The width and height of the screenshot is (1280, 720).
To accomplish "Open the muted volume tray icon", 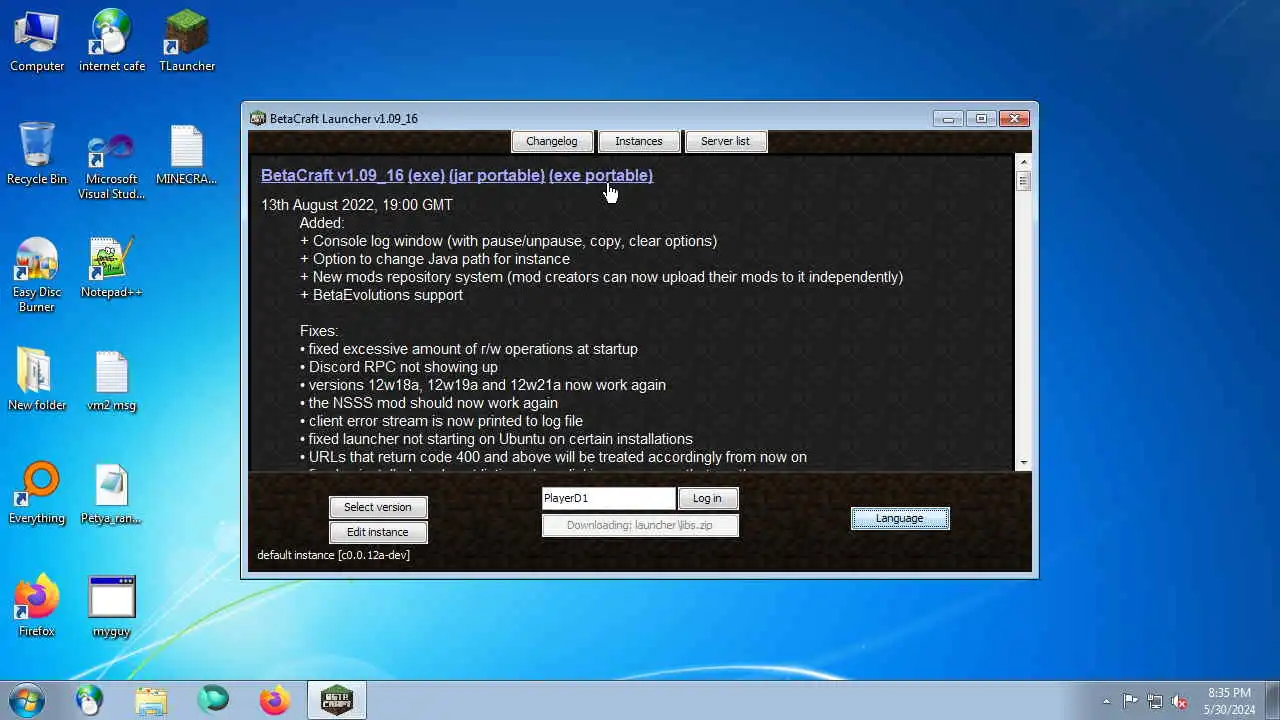I will click(1180, 701).
